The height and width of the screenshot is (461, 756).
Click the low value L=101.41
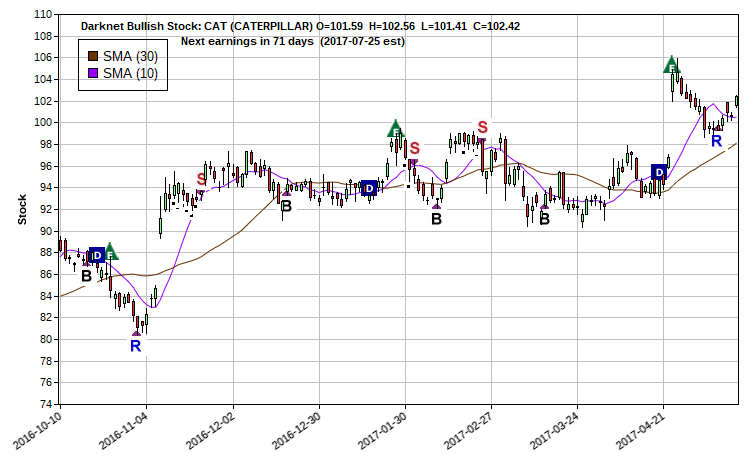click(x=444, y=26)
